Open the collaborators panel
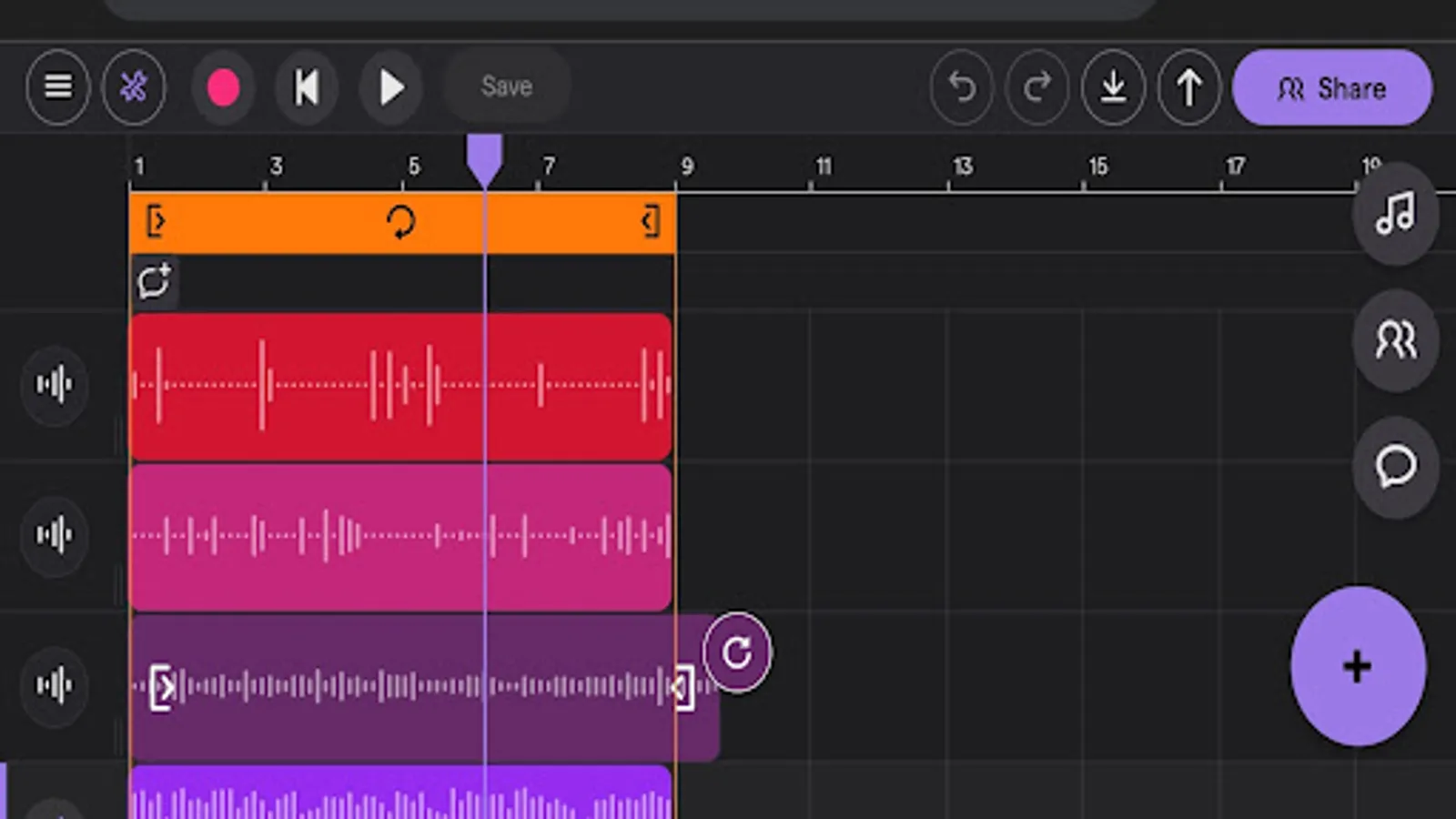1456x819 pixels. (1396, 340)
